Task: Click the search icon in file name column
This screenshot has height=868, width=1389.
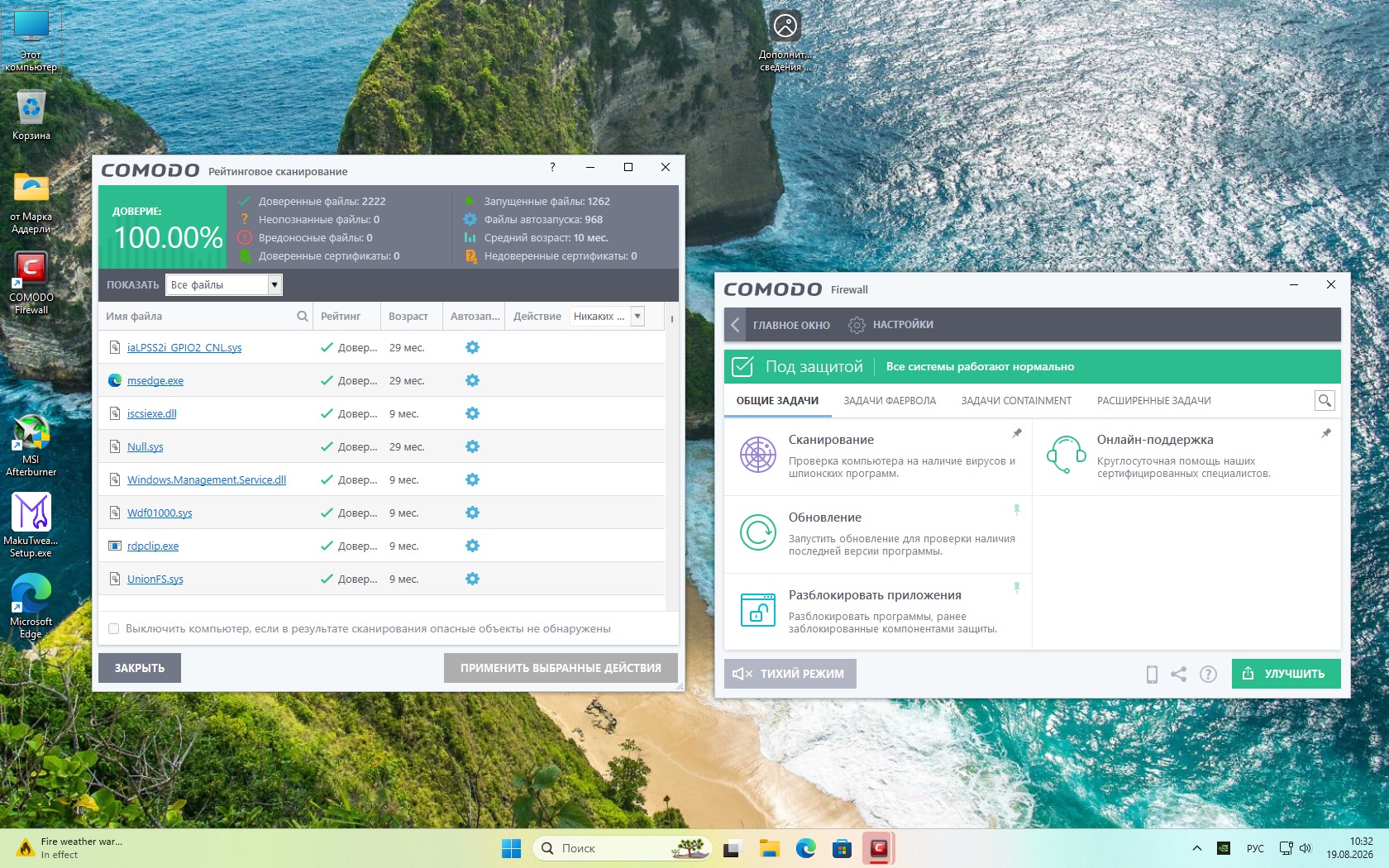Action: (x=303, y=316)
